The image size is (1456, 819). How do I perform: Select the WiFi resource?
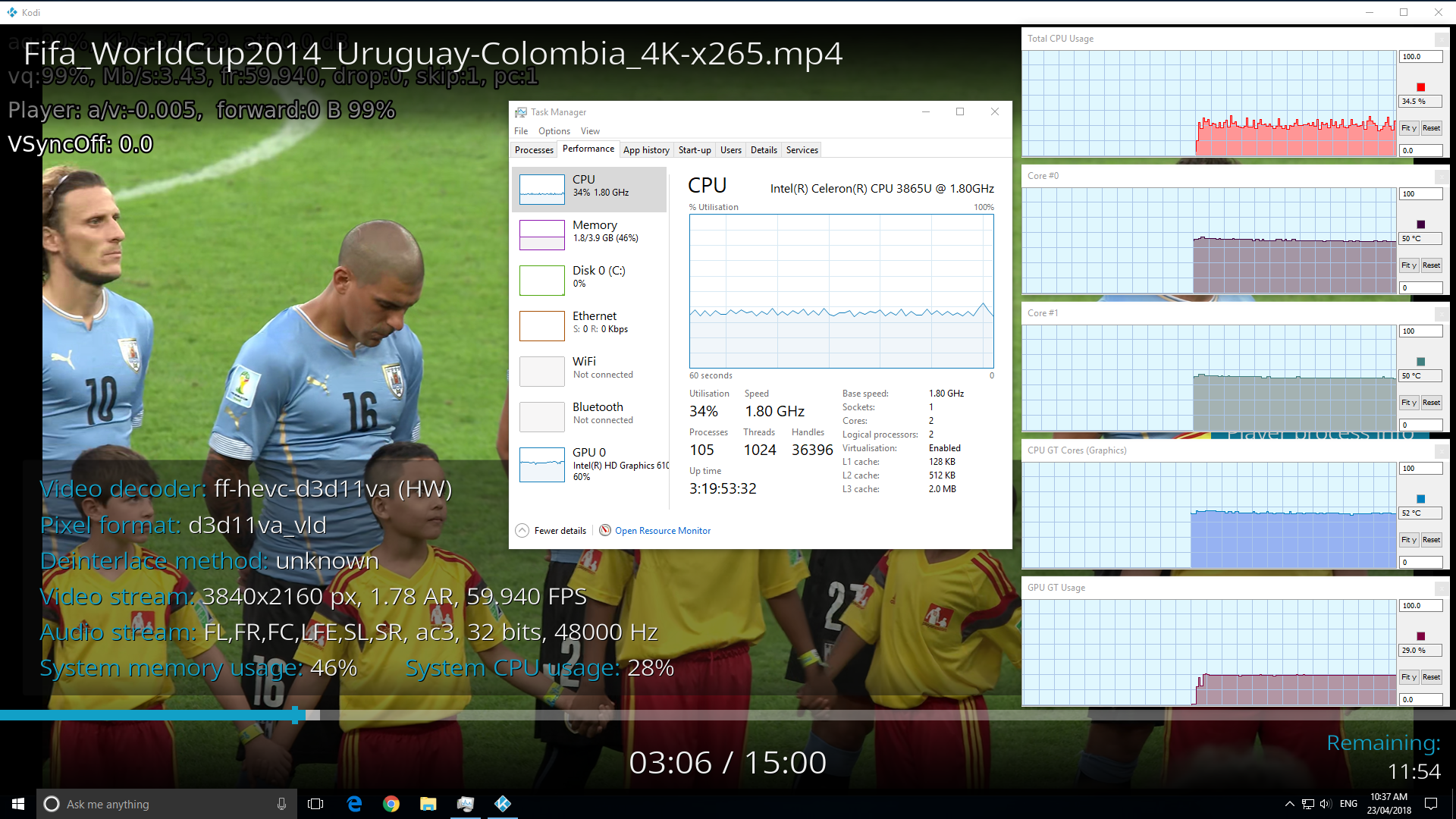point(589,371)
